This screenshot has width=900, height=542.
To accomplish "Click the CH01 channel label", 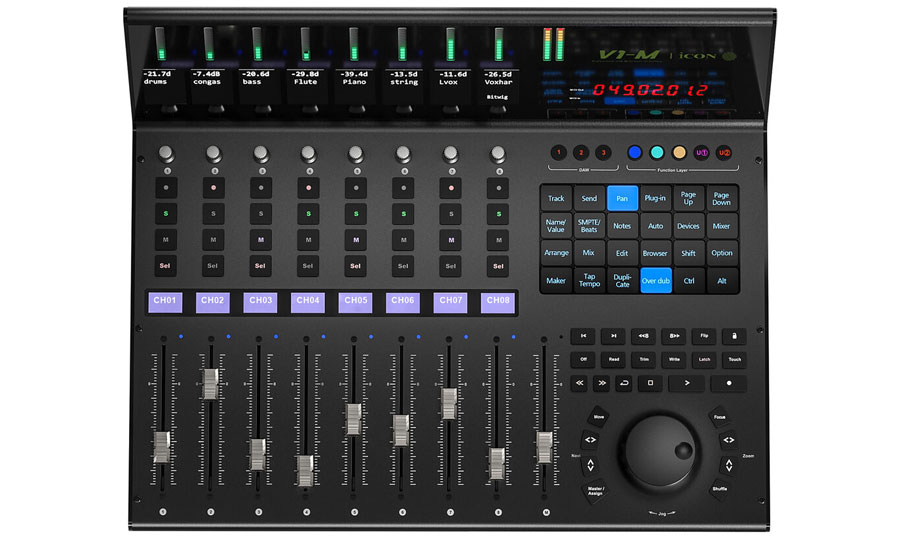I will 165,303.
